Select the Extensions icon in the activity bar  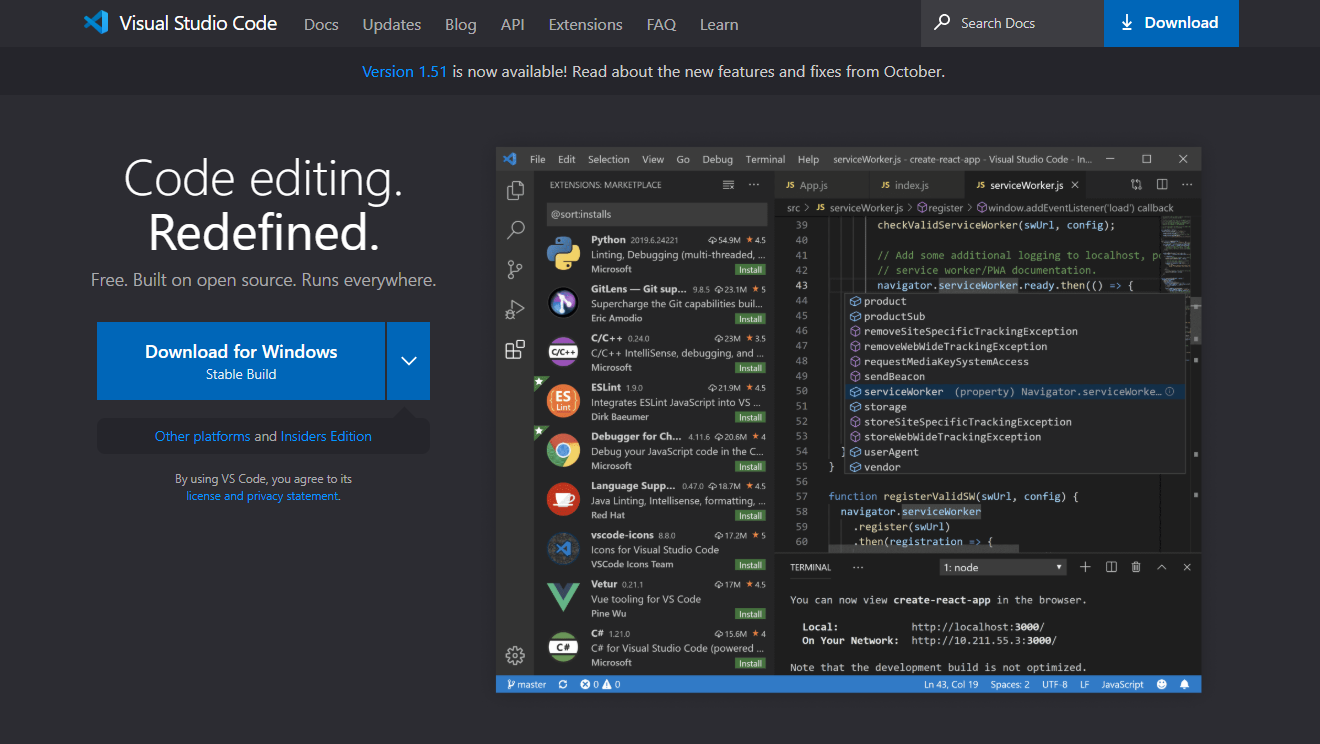click(515, 350)
